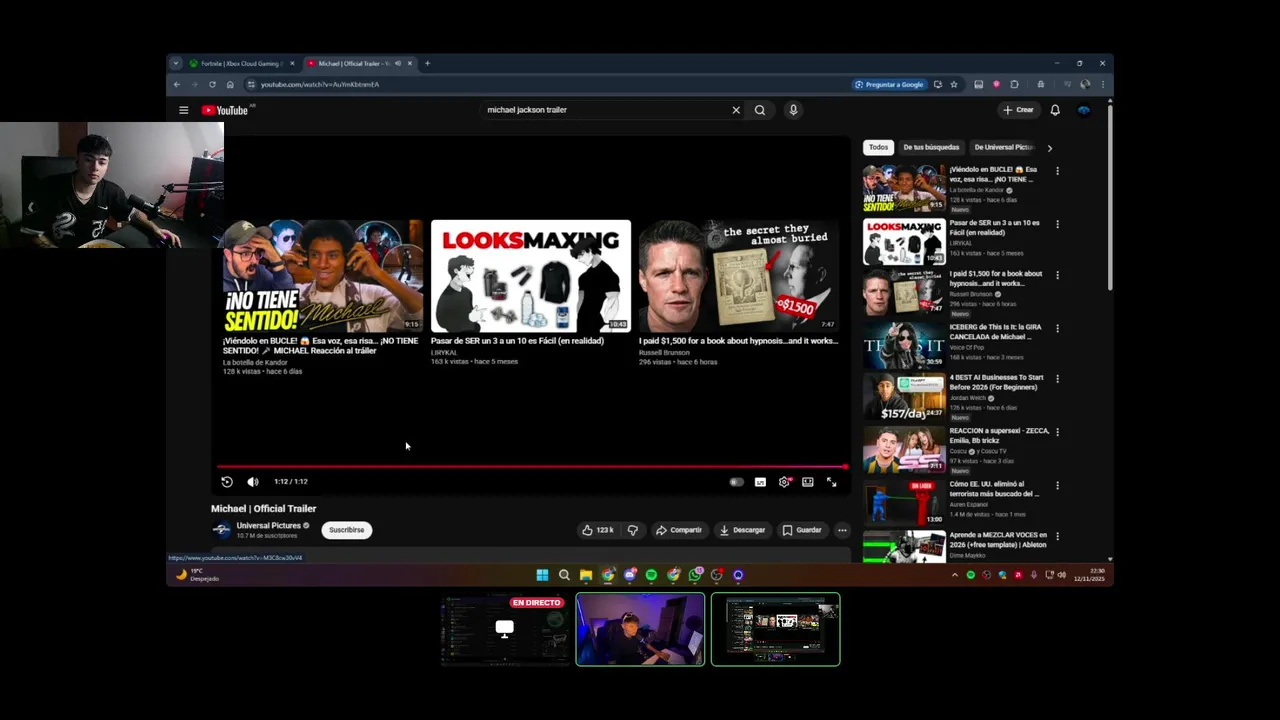Open the hypnosis book end-screen thumbnail
The width and height of the screenshot is (1280, 720).
[739, 276]
